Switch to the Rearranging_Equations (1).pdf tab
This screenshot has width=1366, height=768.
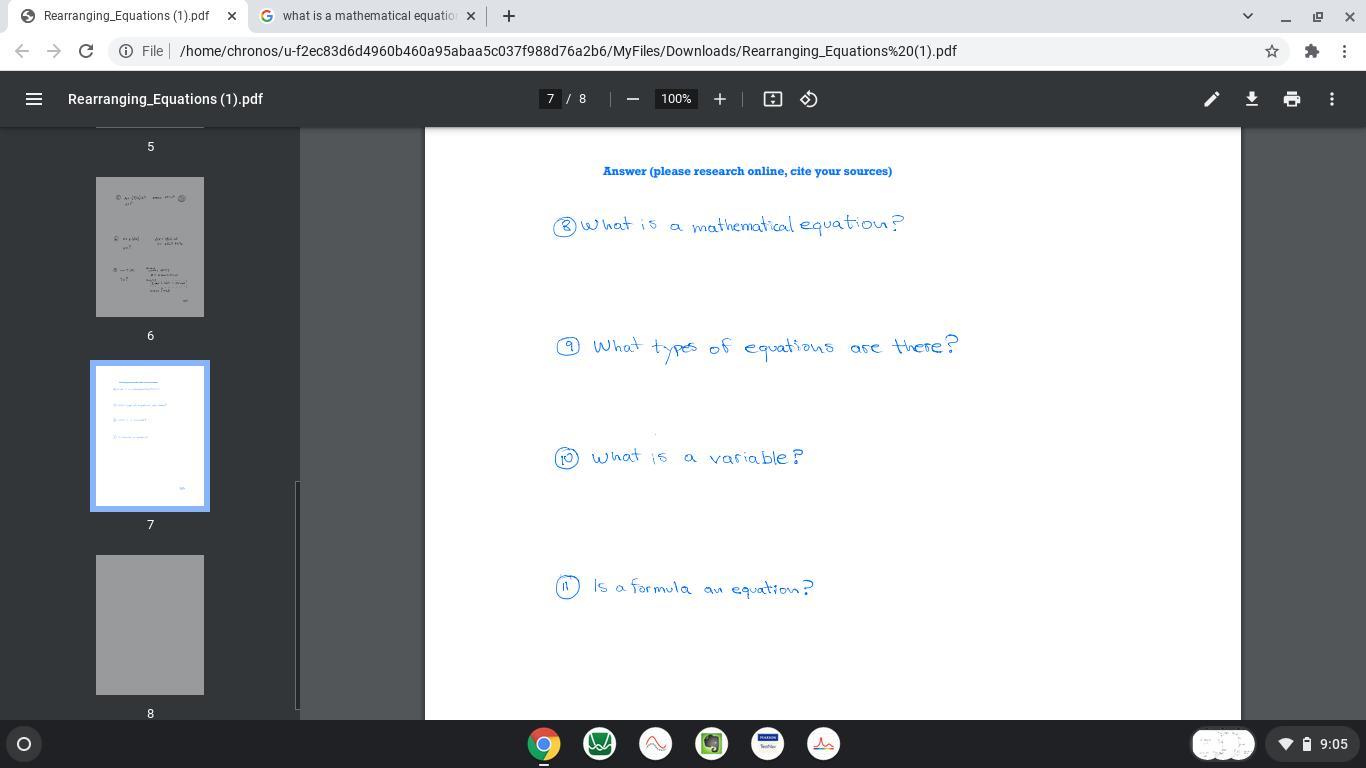point(127,16)
